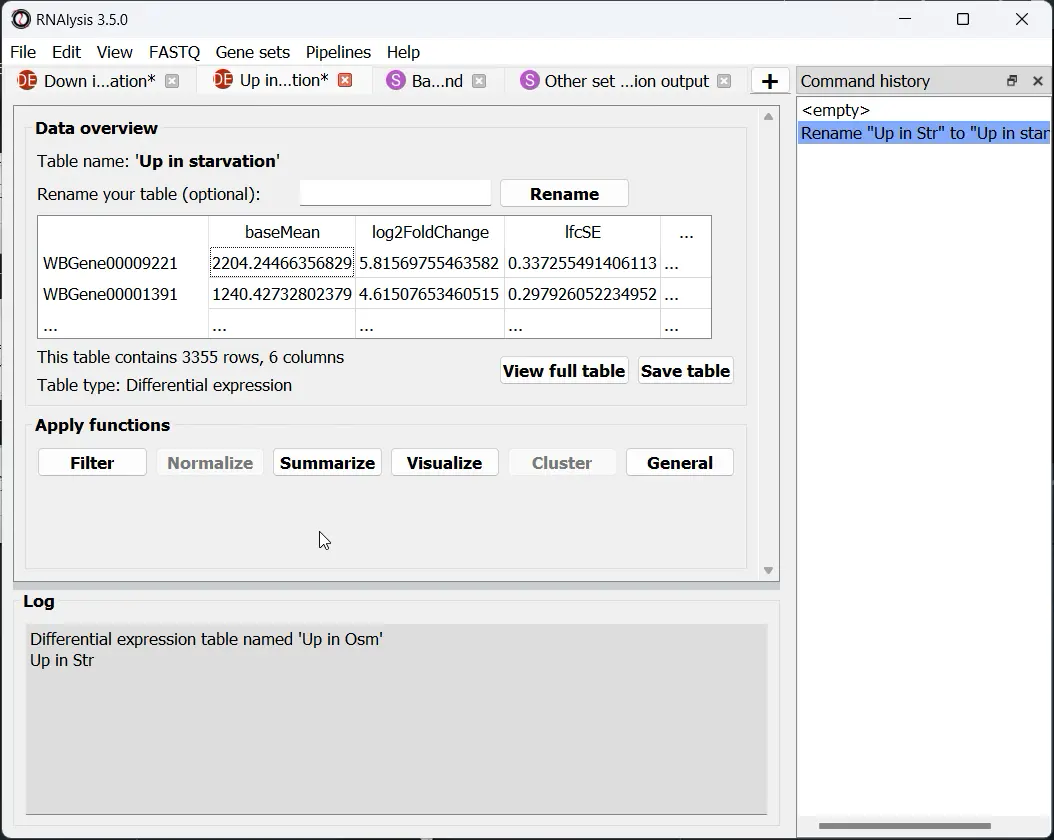
Task: Close the 'Up in...tion' tab
Action: (345, 80)
